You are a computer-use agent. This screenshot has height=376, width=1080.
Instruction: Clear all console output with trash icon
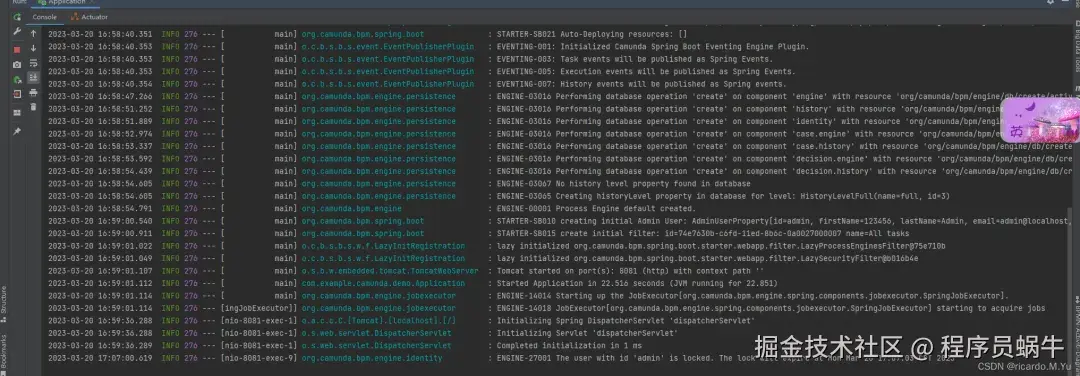pyautogui.click(x=33, y=107)
